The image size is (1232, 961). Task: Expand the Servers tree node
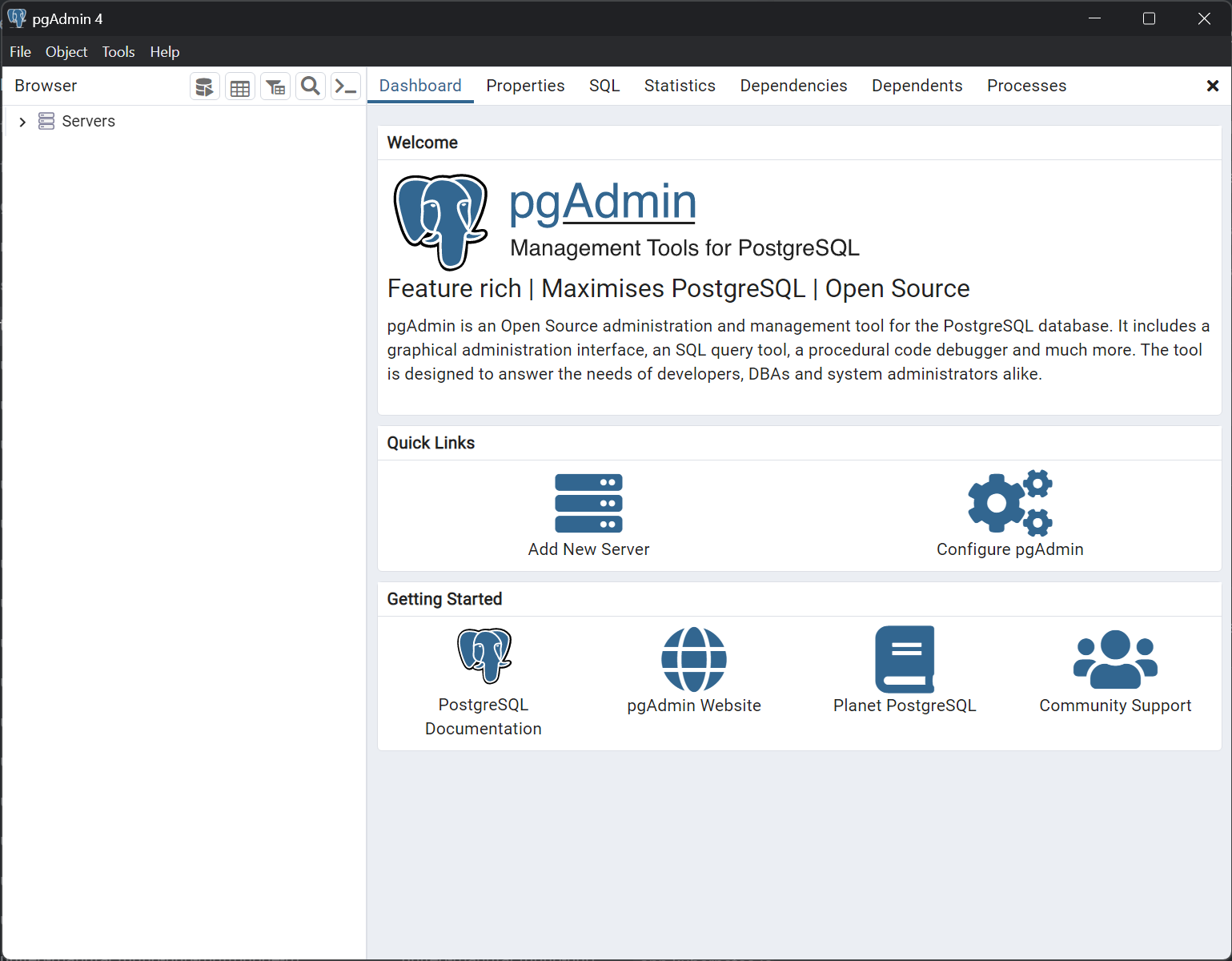click(22, 121)
